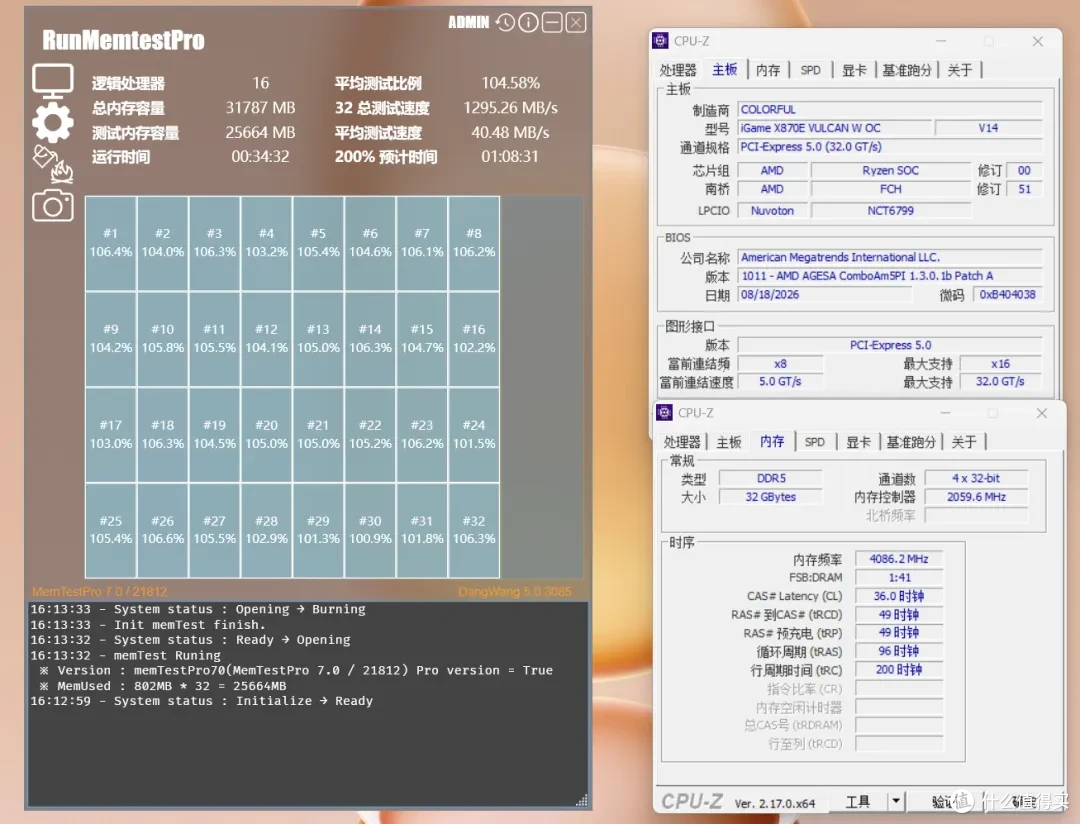This screenshot has height=824, width=1080.
Task: Click memory test tile #30 showing 100.9%
Action: tap(370, 531)
